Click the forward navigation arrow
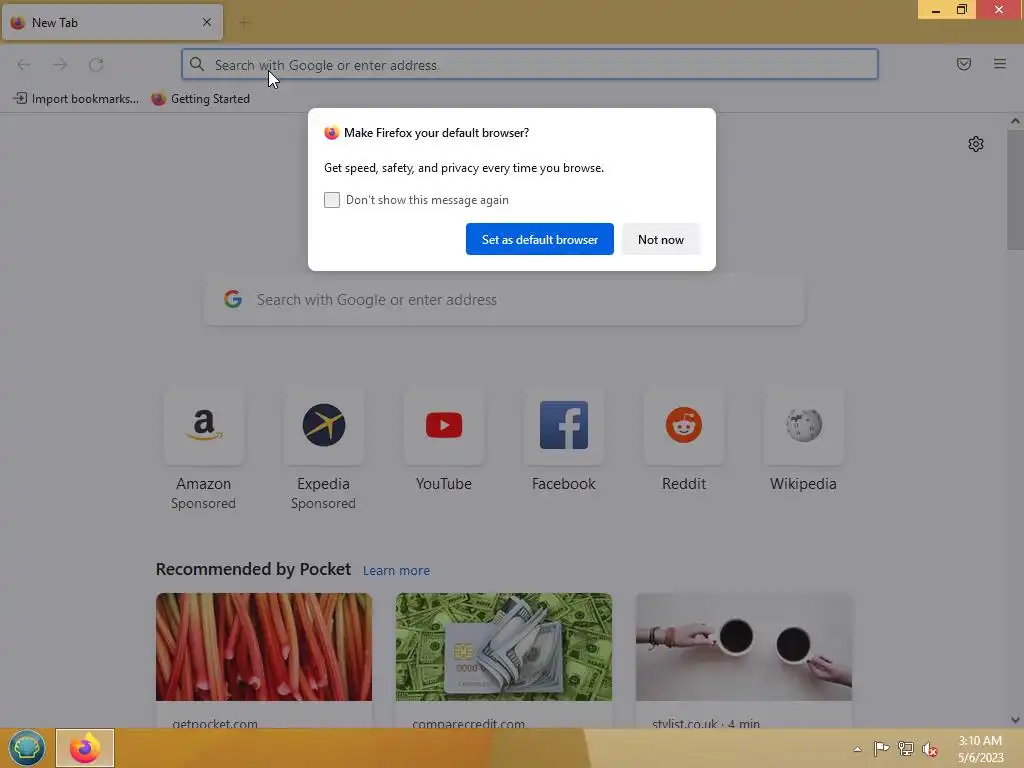Screen dimensions: 1024x768 pos(60,64)
